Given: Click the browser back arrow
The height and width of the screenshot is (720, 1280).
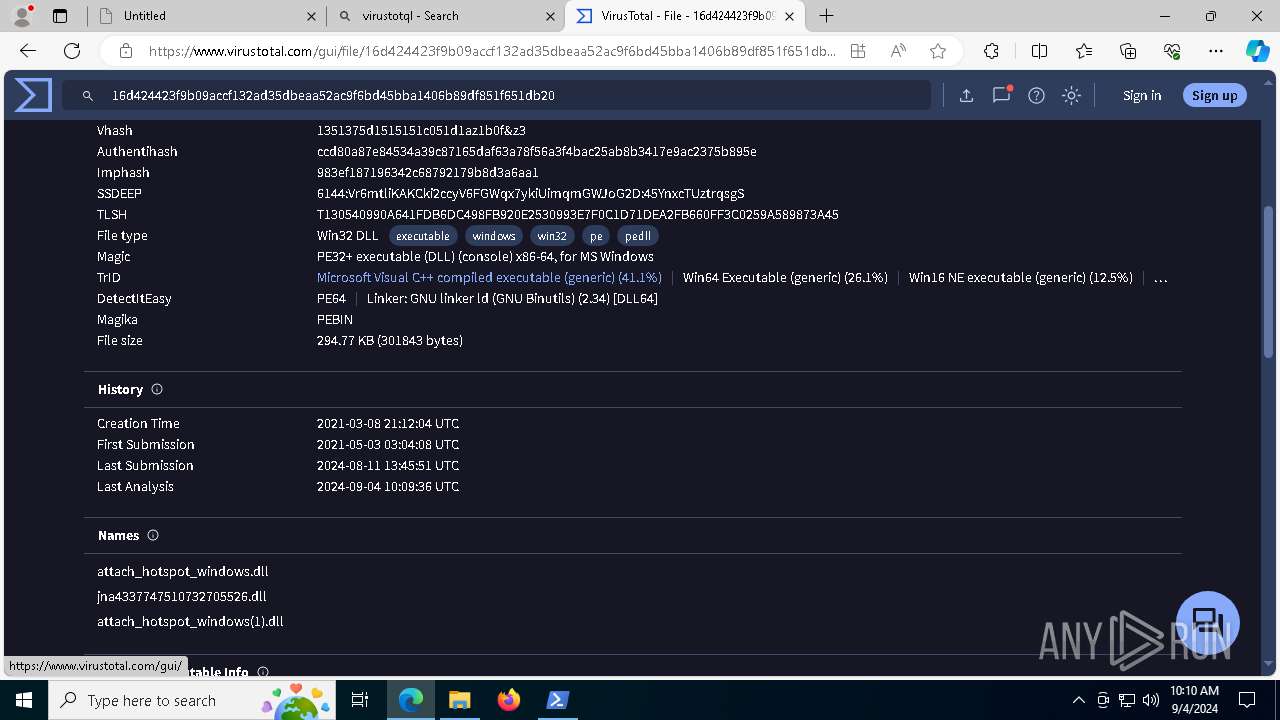Looking at the screenshot, I should point(28,51).
